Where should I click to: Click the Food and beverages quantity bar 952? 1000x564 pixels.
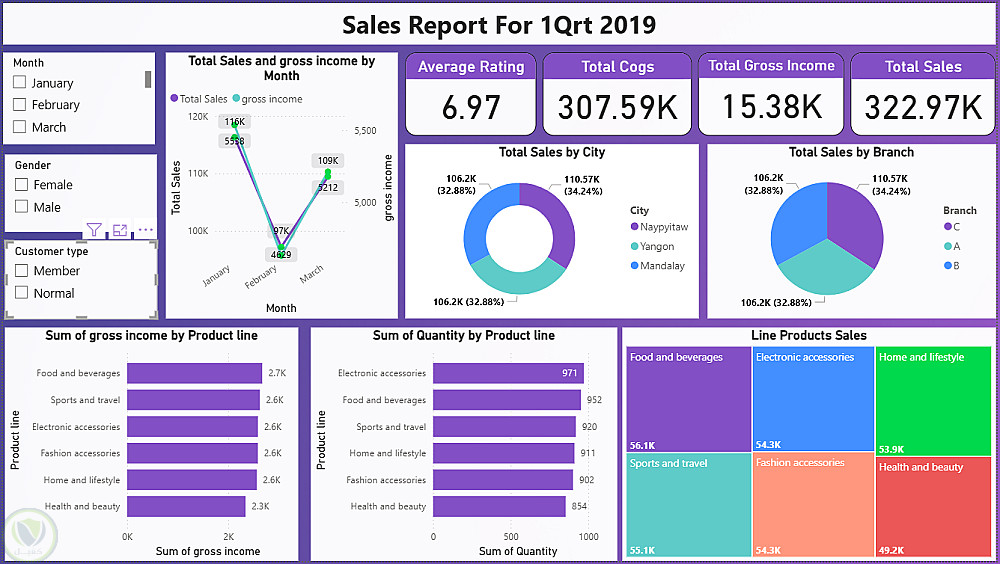pos(507,399)
